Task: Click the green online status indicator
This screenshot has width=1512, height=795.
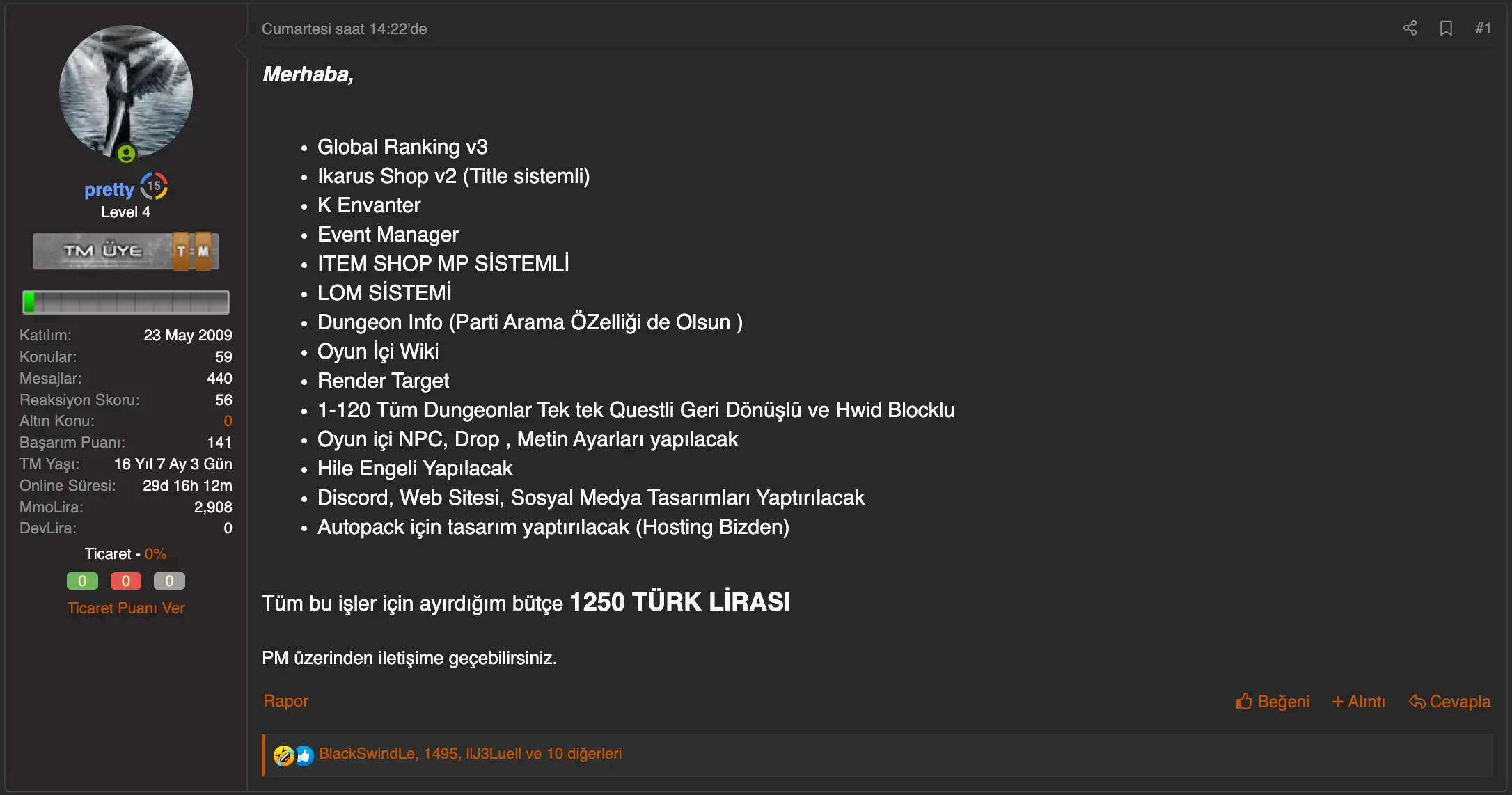Action: pos(126,153)
